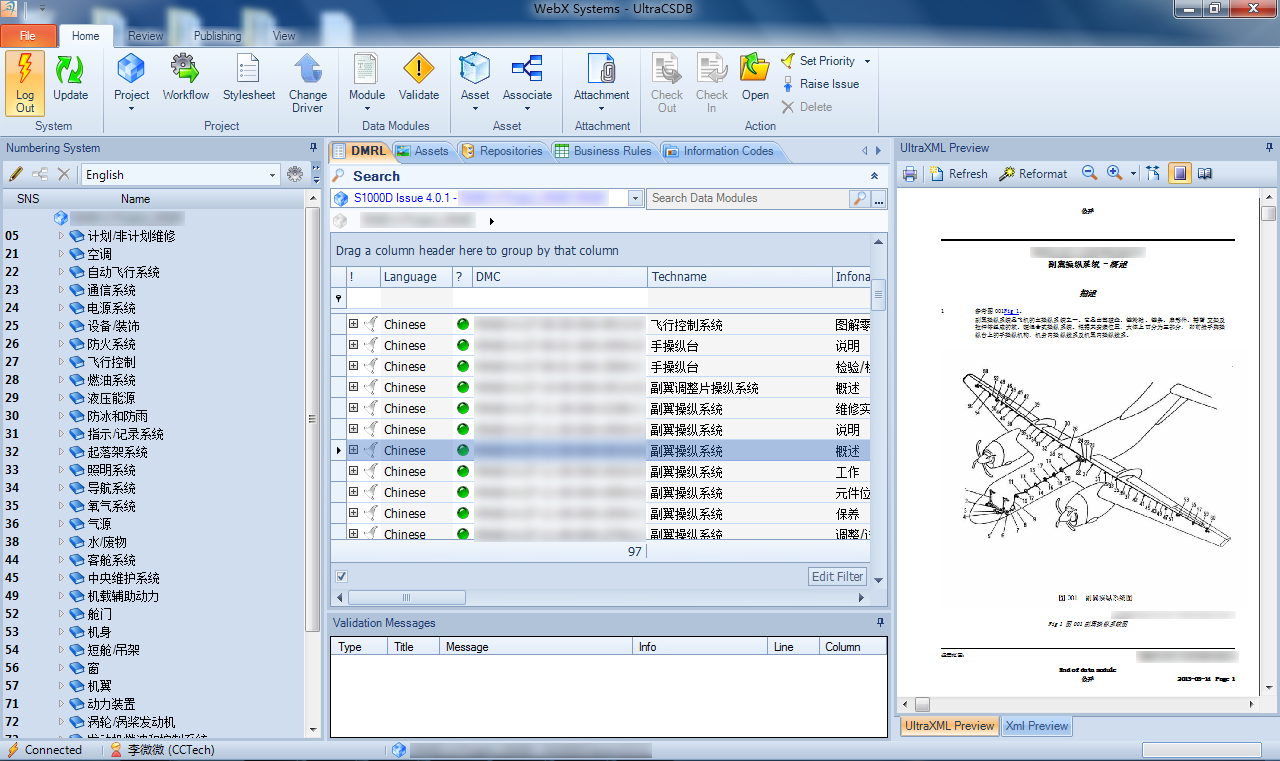Click the grid horizontal scrollbar thumb
1280x761 pixels.
[x=406, y=598]
